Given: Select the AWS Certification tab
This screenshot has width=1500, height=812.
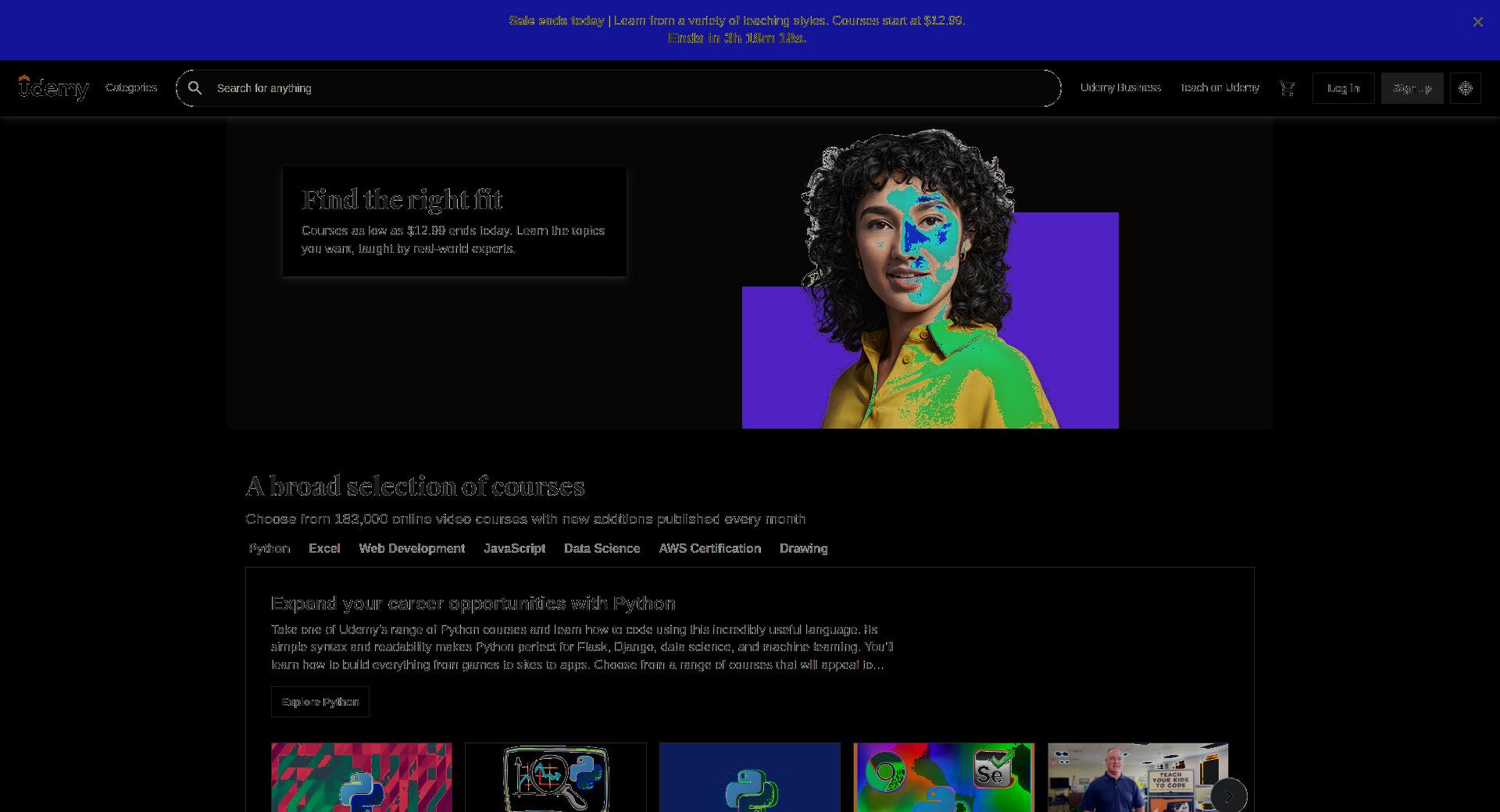Looking at the screenshot, I should (709, 548).
